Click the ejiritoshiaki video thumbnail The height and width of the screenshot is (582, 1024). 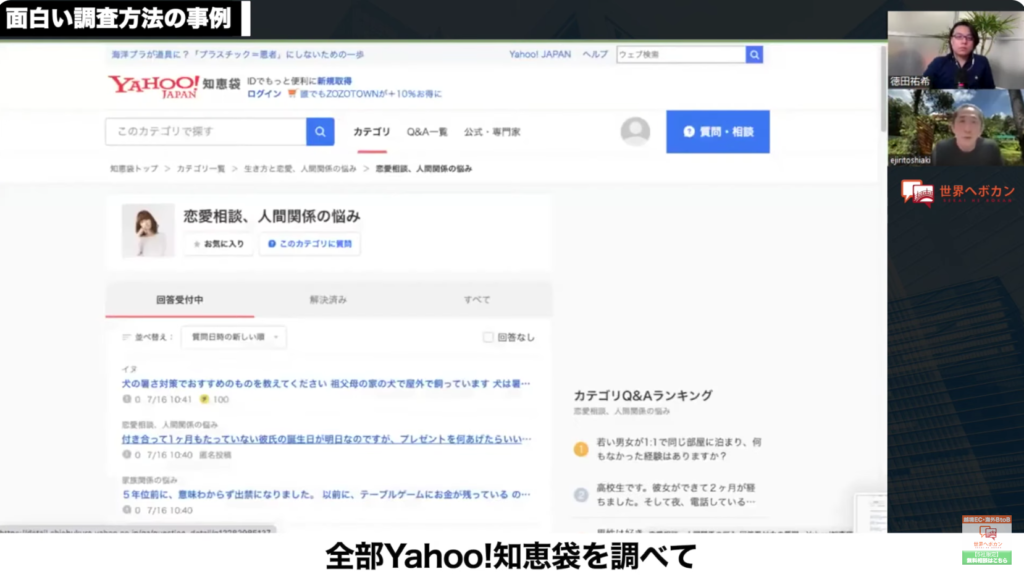(x=955, y=127)
